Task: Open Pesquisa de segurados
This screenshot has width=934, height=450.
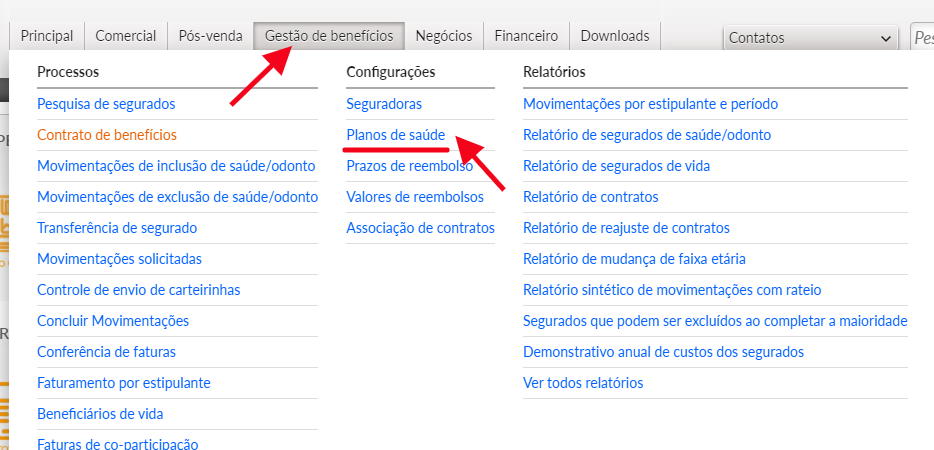Action: pos(106,104)
